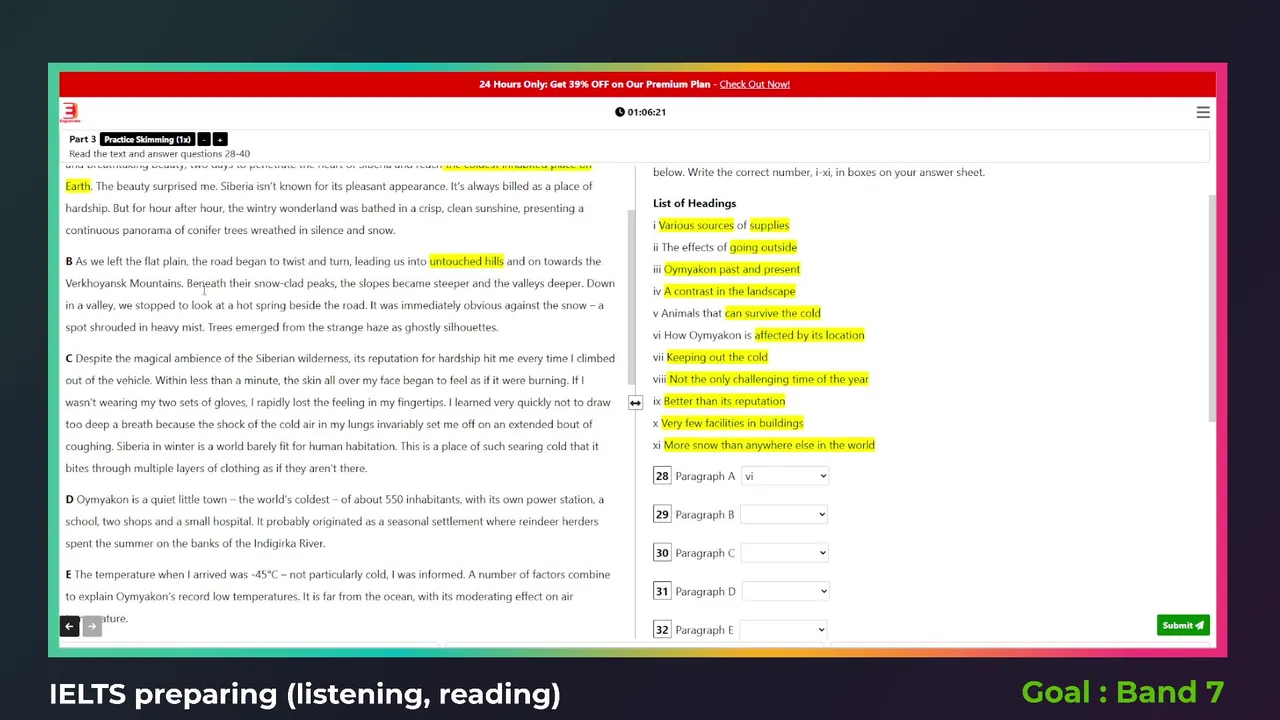Viewport: 1280px width, 720px height.
Task: Open the Paragraph C answer dropdown
Action: click(x=785, y=553)
